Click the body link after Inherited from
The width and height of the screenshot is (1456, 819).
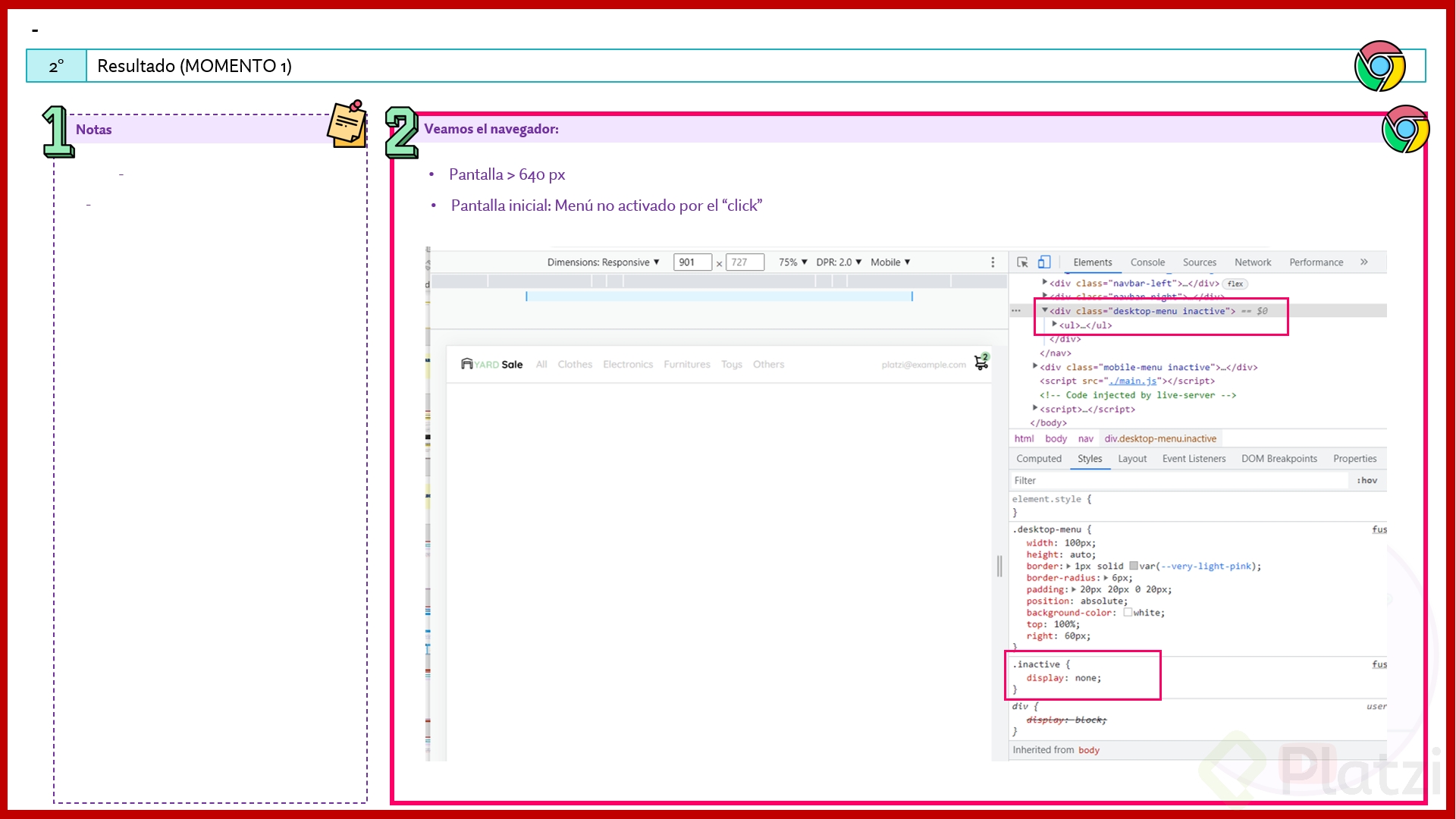coord(1089,750)
